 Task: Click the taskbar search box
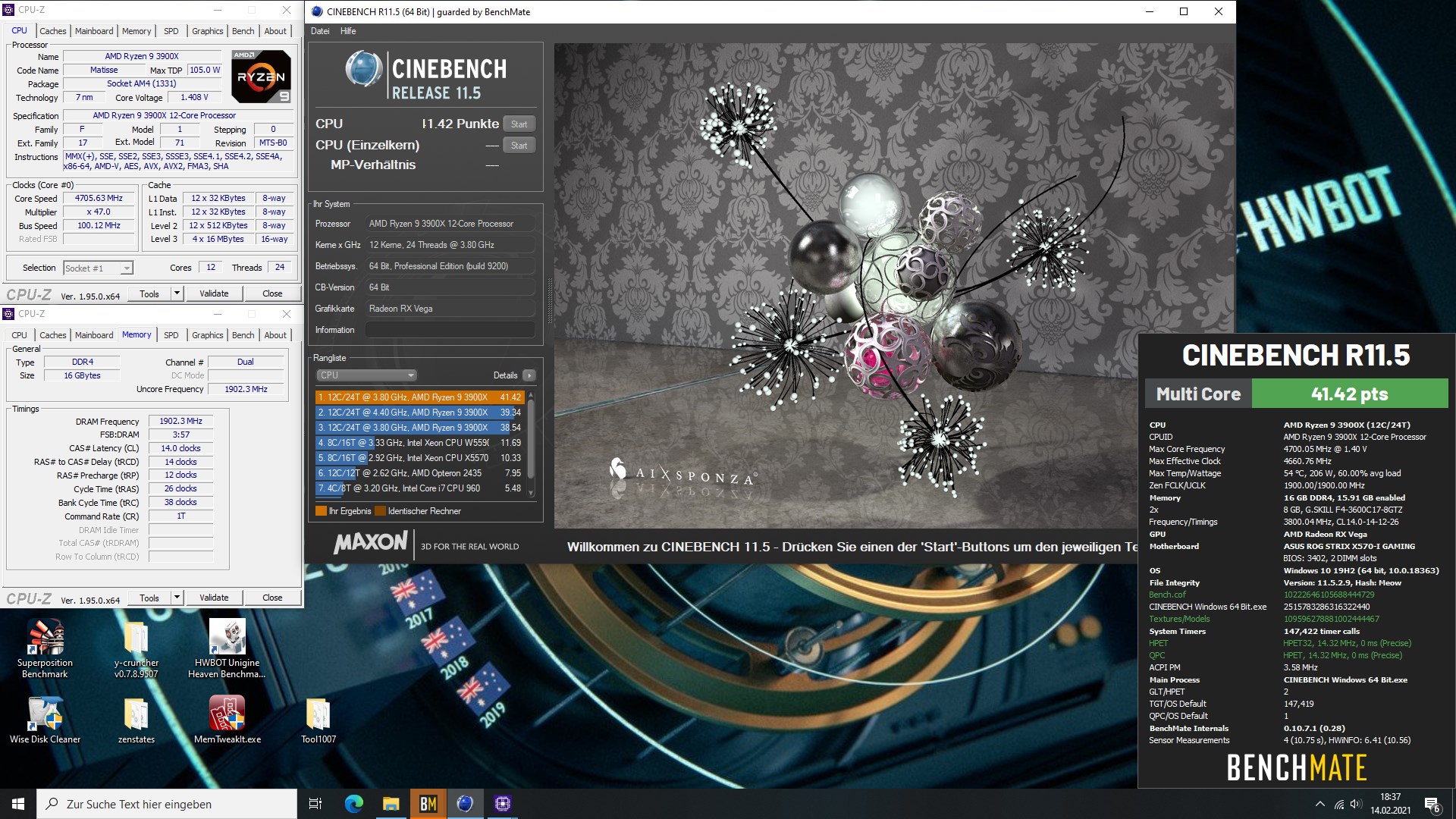tap(167, 804)
